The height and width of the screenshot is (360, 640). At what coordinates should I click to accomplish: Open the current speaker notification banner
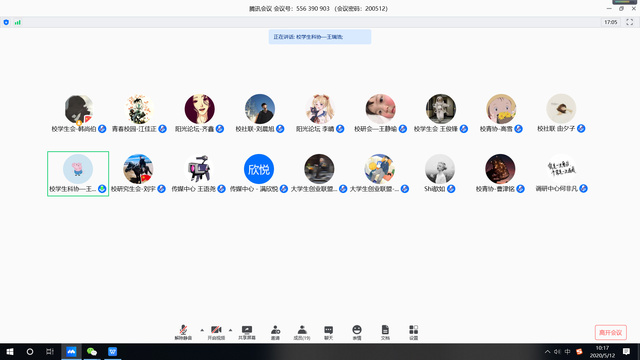point(320,37)
